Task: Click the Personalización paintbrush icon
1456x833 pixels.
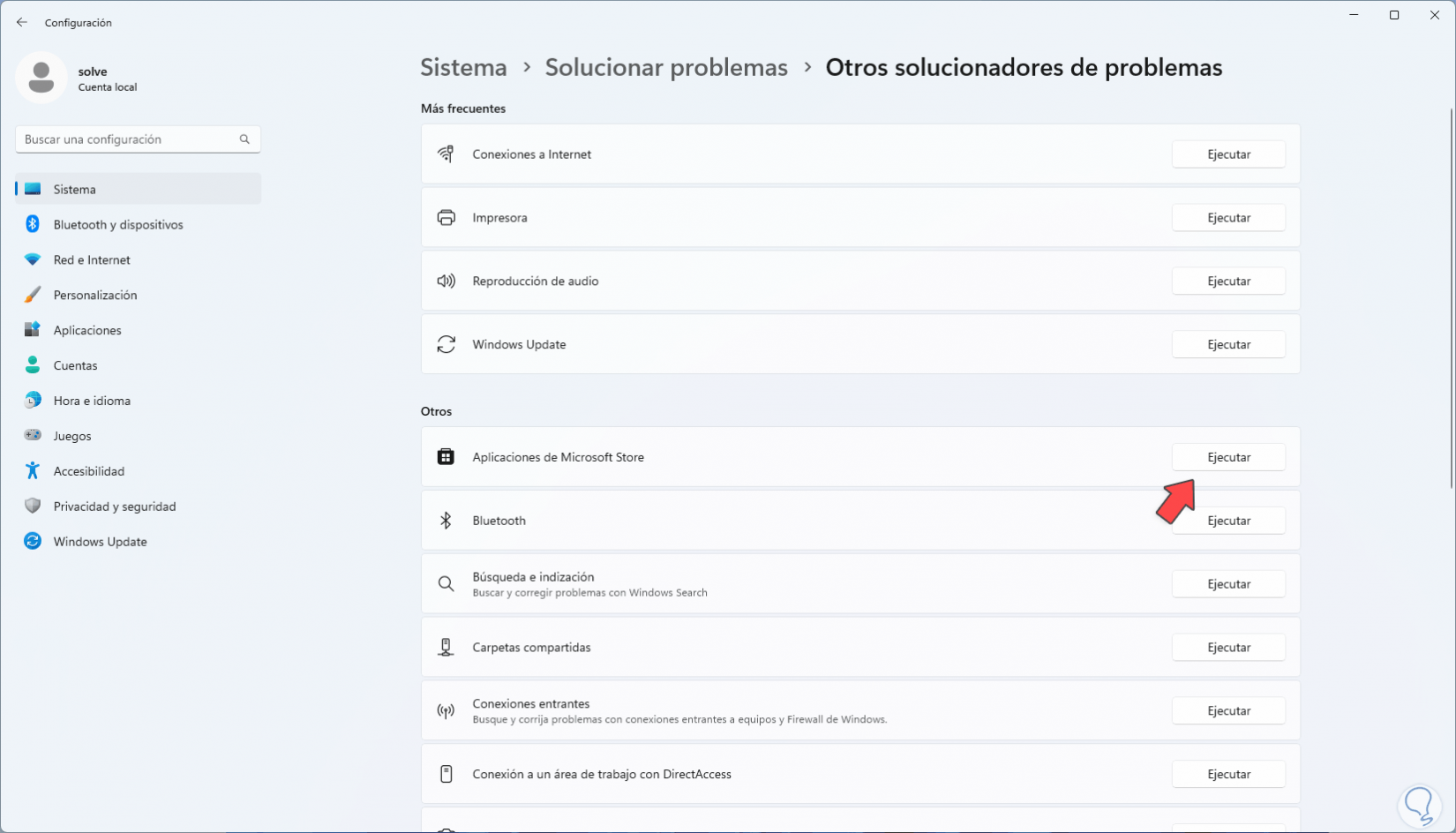Action: coord(33,295)
